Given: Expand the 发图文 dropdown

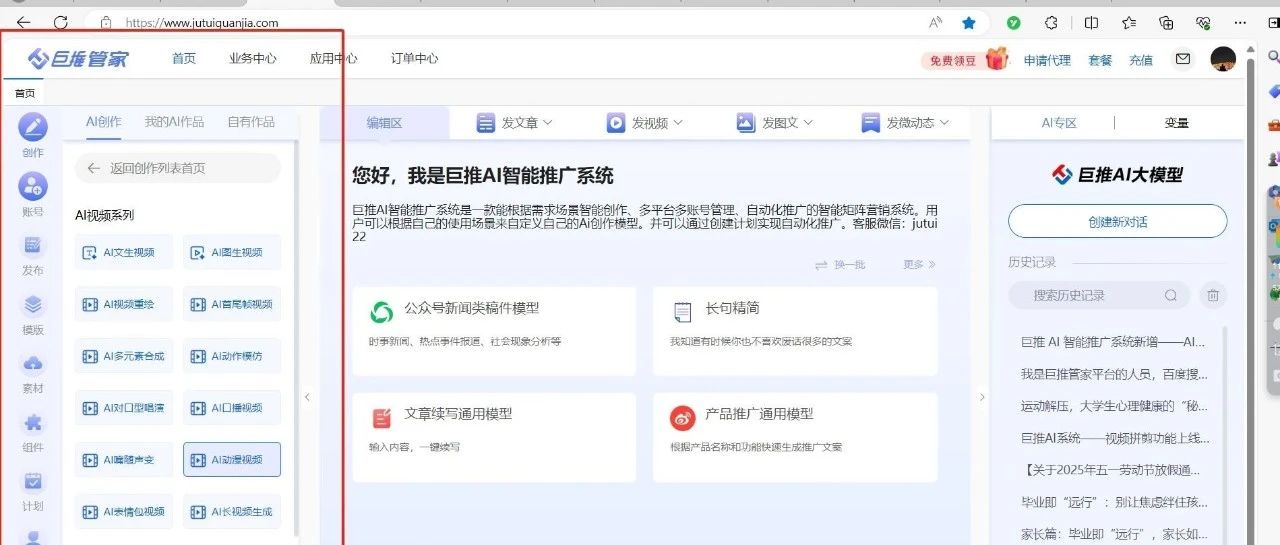Looking at the screenshot, I should tap(775, 123).
